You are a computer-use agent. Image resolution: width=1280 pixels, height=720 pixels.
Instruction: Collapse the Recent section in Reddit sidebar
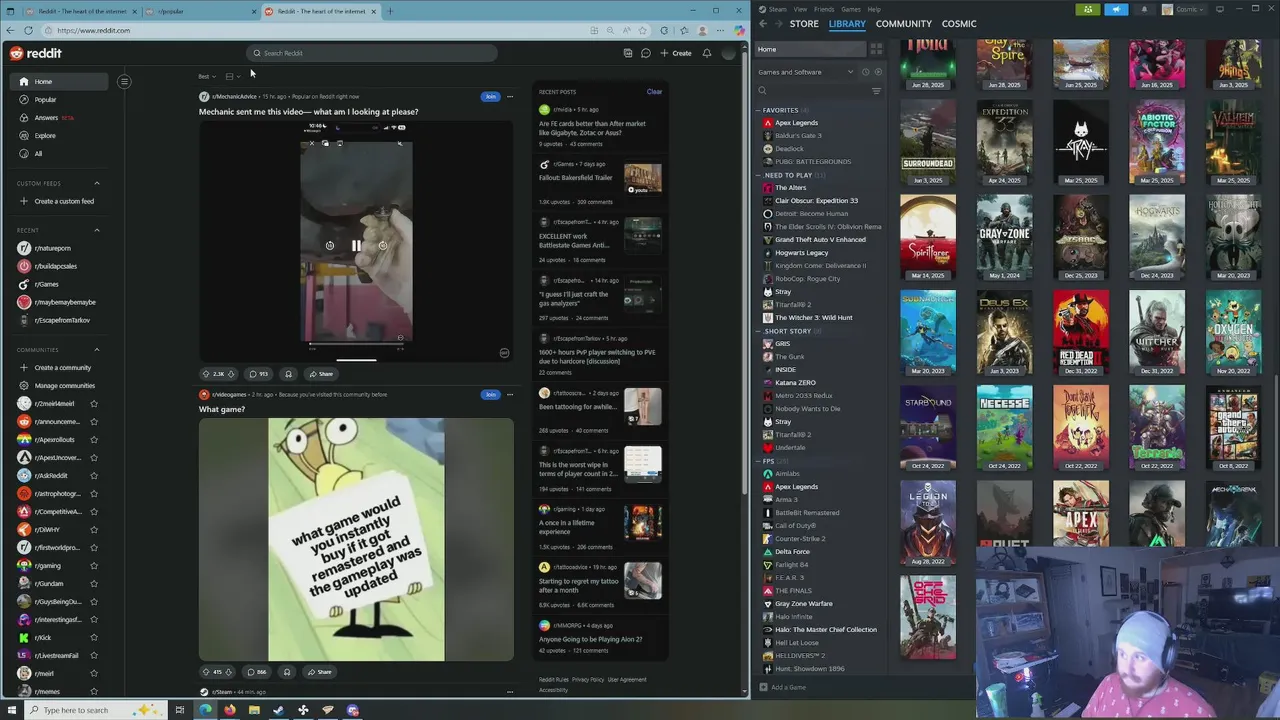(x=97, y=230)
